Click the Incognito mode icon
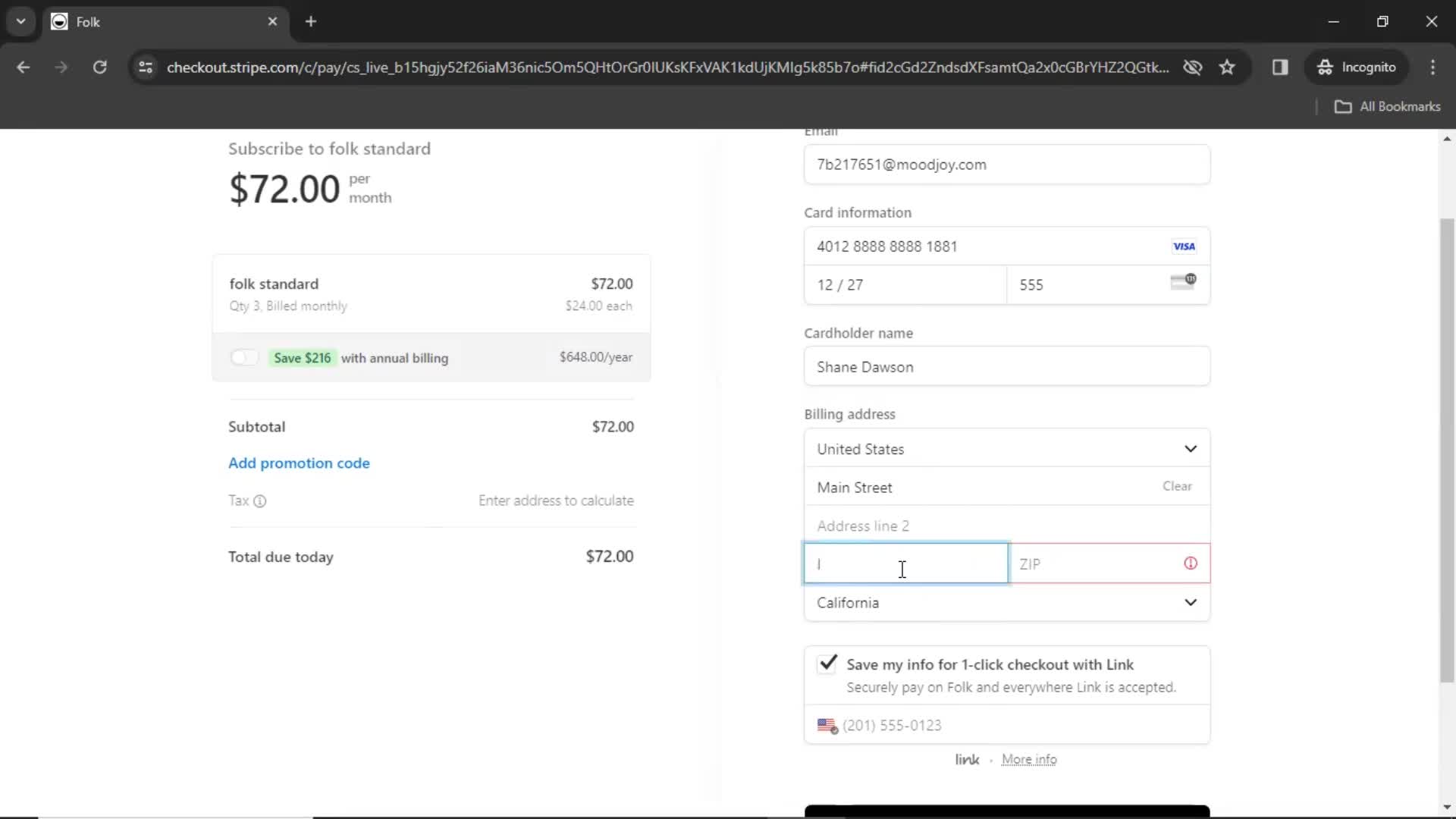Viewport: 1456px width, 819px height. 1326,67
